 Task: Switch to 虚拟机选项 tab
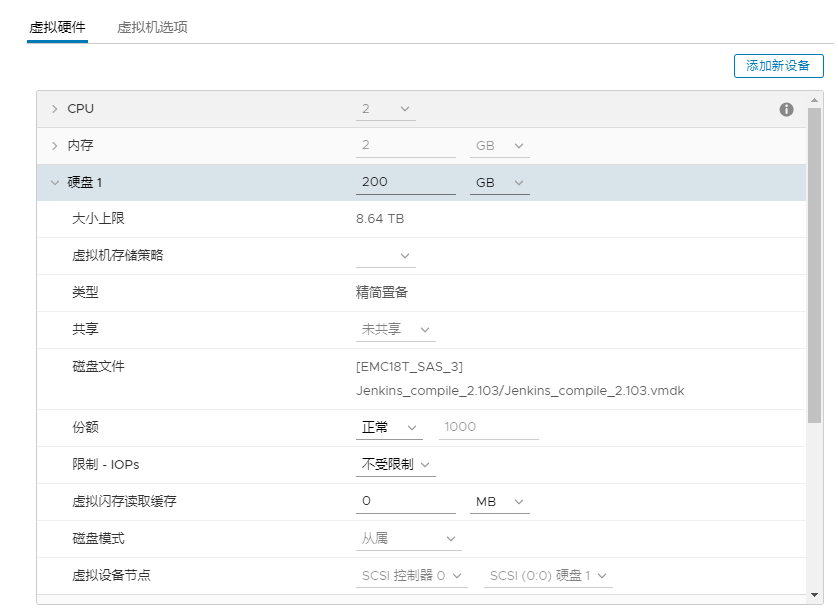tap(152, 27)
